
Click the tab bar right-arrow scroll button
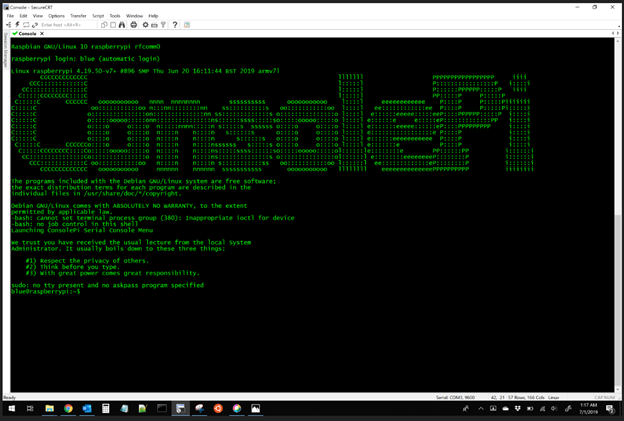tap(618, 33)
